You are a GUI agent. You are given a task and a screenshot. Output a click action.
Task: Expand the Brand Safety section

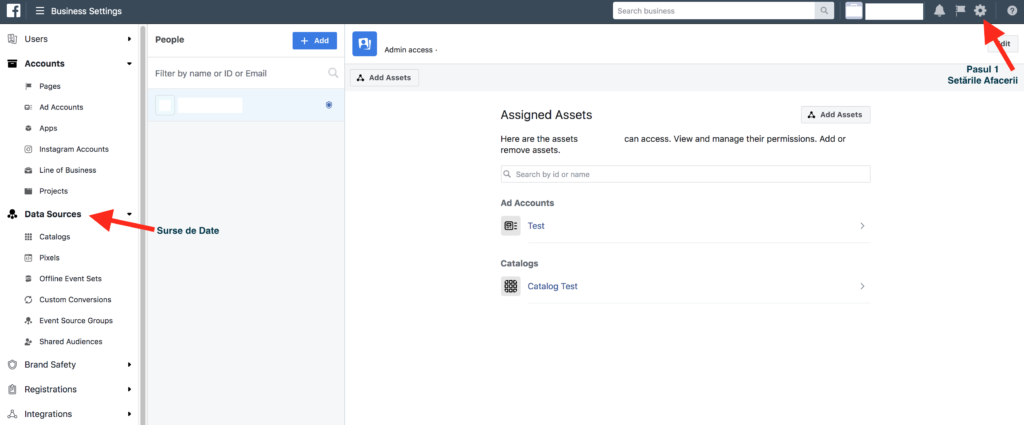coord(129,365)
